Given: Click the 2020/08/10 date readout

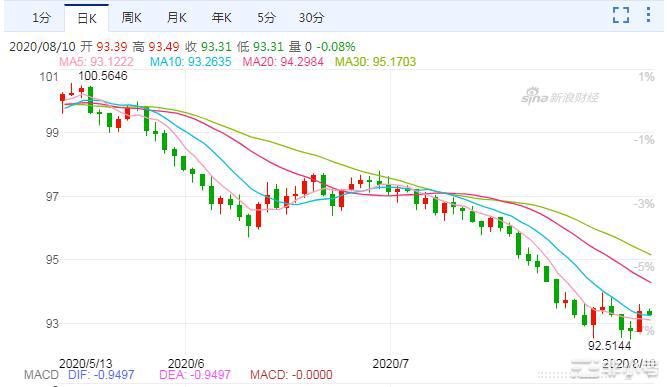Looking at the screenshot, I should [43, 46].
